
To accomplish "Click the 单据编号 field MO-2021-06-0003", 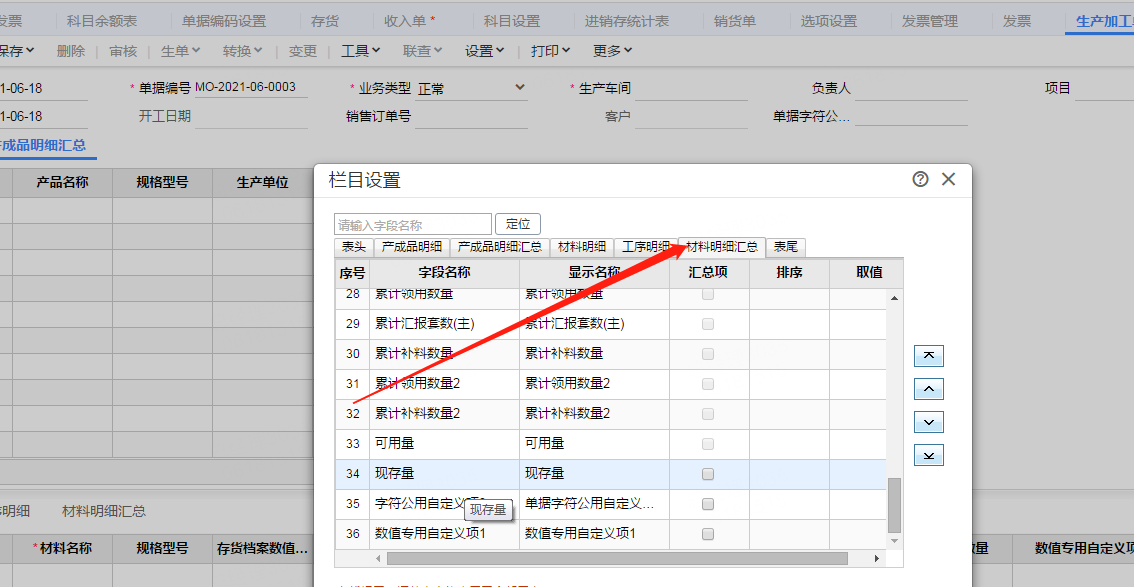I will [251, 87].
